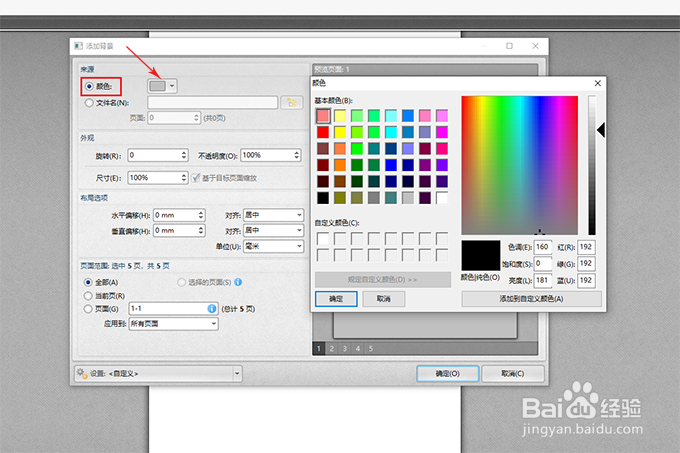Toggle 基于目标页面缩放 checkbox
Viewport: 680px width, 453px height.
point(196,178)
